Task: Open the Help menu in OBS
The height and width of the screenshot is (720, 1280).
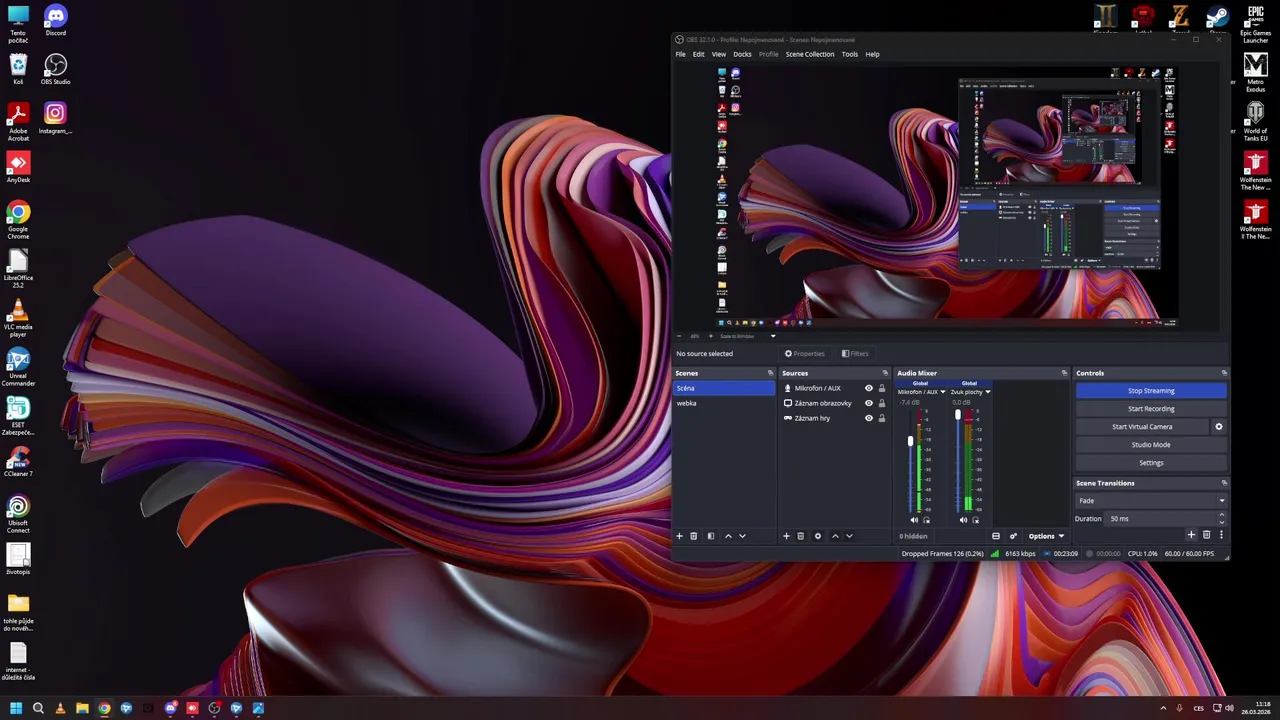Action: (873, 54)
